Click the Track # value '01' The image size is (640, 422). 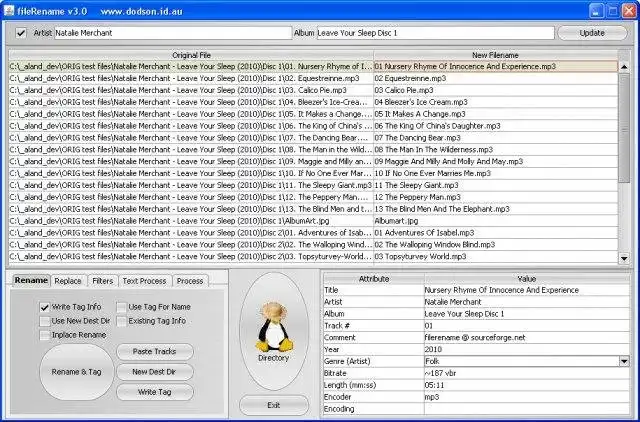(x=527, y=326)
